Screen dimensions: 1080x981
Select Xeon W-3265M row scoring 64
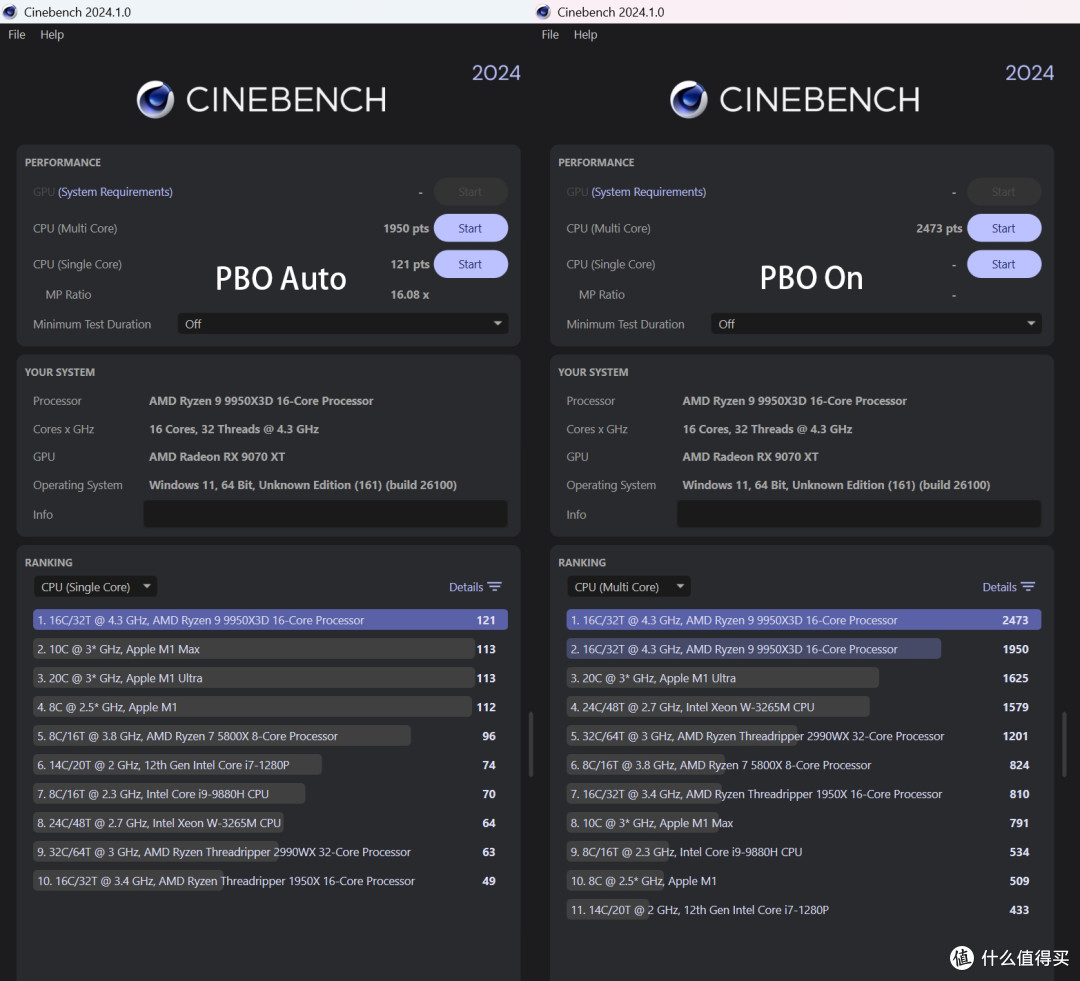click(270, 823)
